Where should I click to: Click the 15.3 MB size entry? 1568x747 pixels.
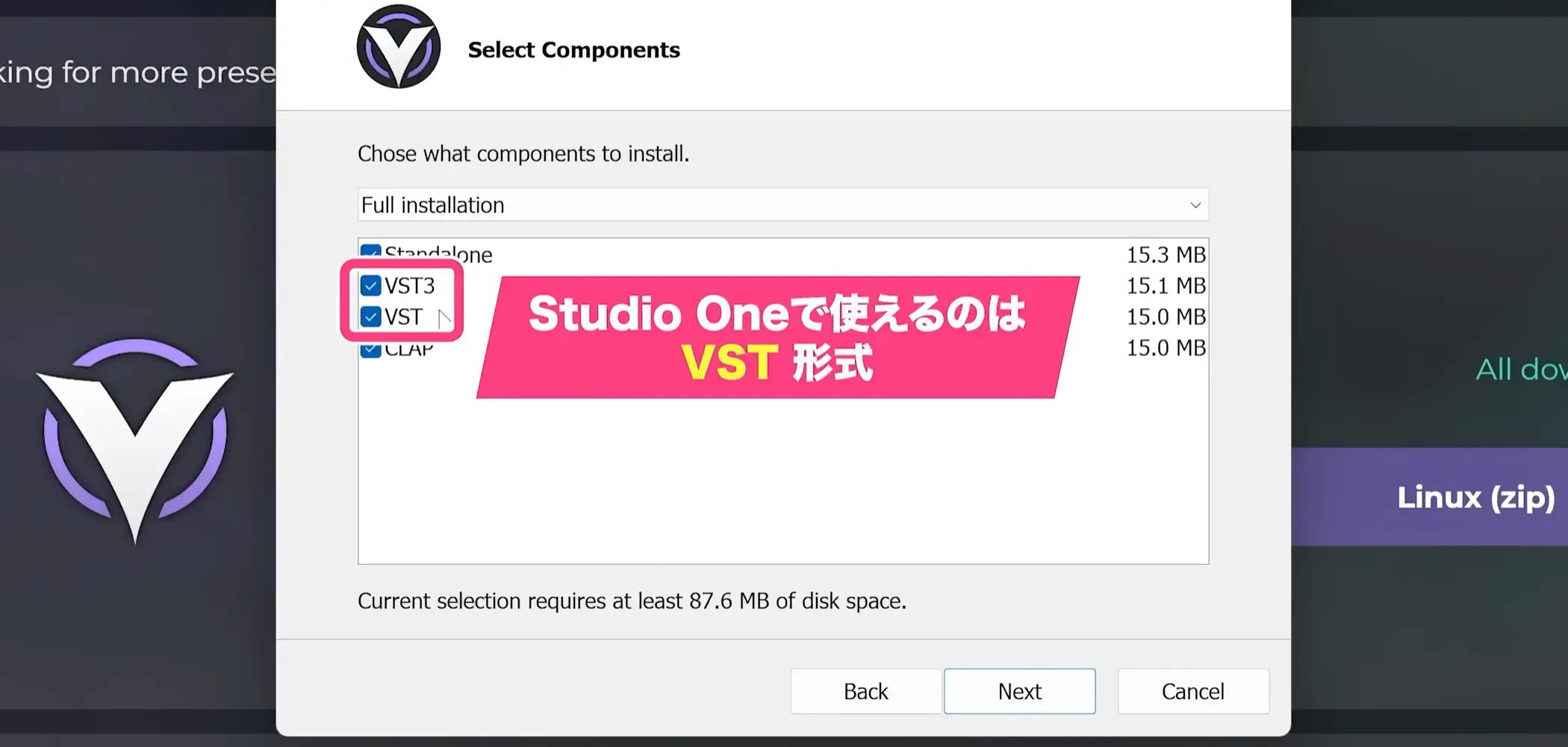[x=1166, y=255]
